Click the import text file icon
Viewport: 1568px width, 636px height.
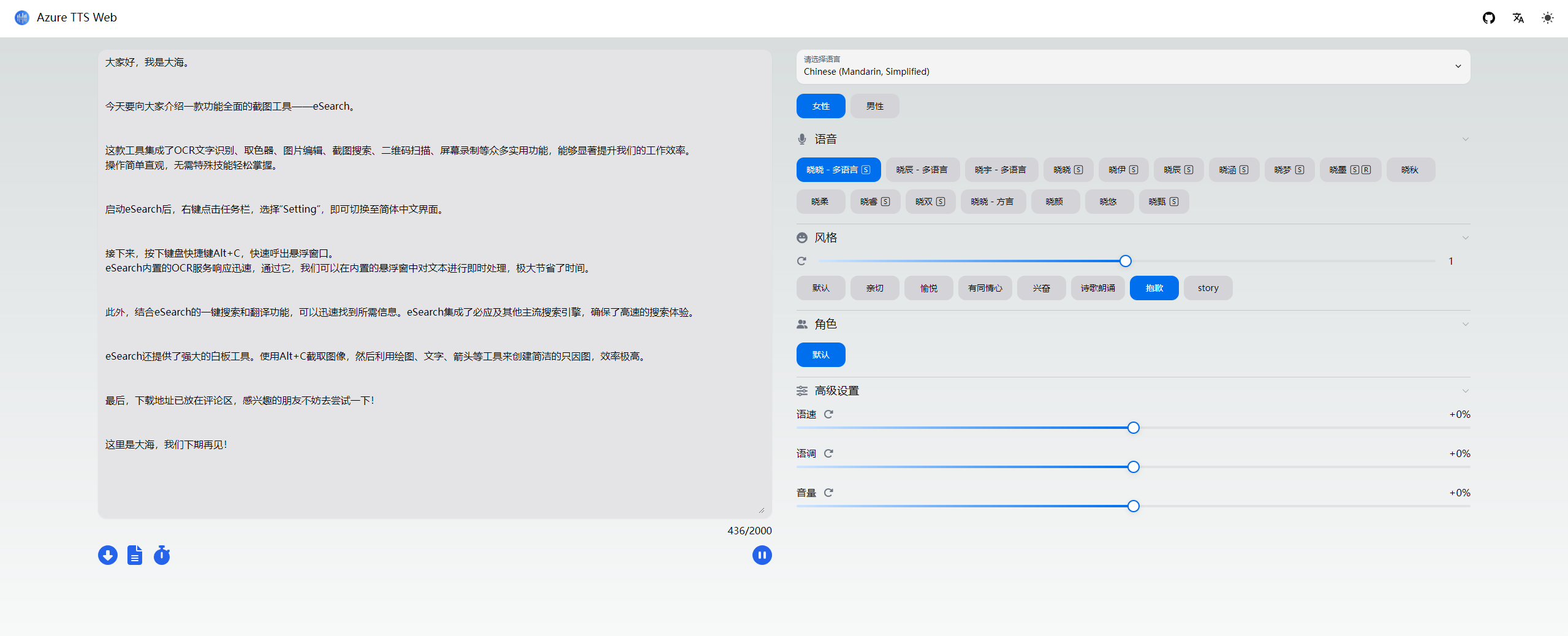point(135,555)
